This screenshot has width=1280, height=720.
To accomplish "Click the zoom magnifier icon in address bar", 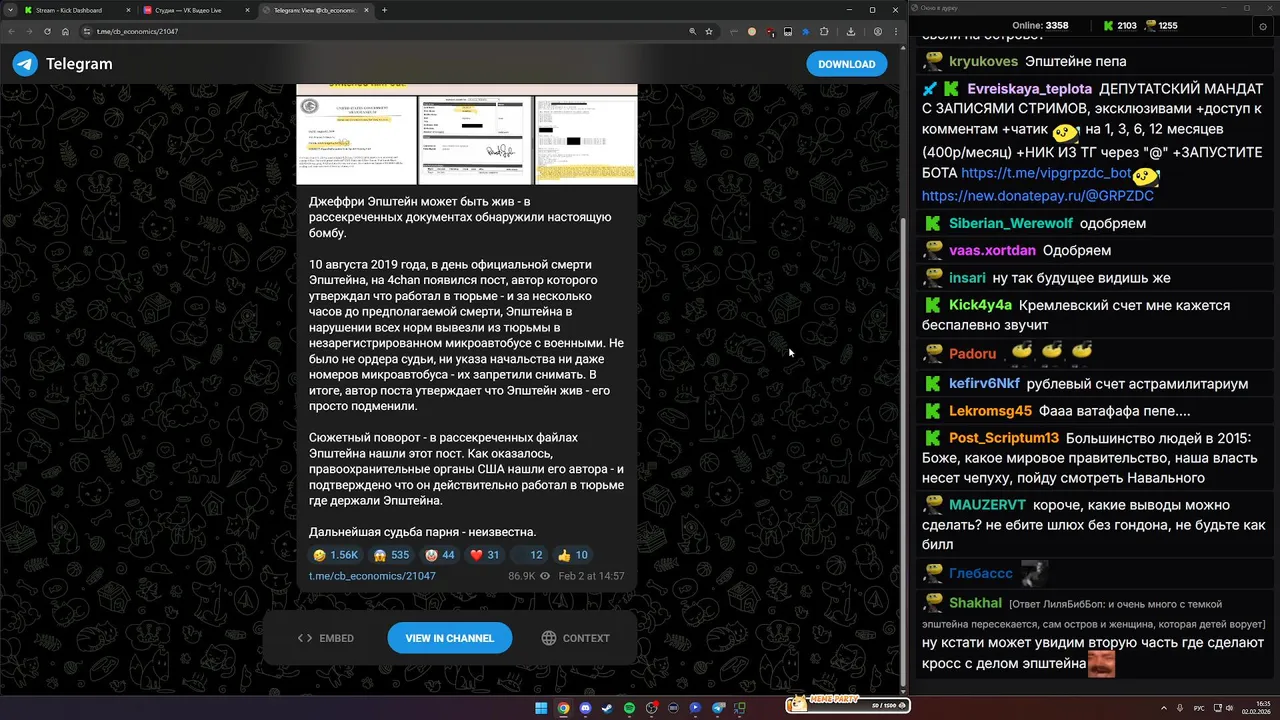I will click(x=693, y=31).
